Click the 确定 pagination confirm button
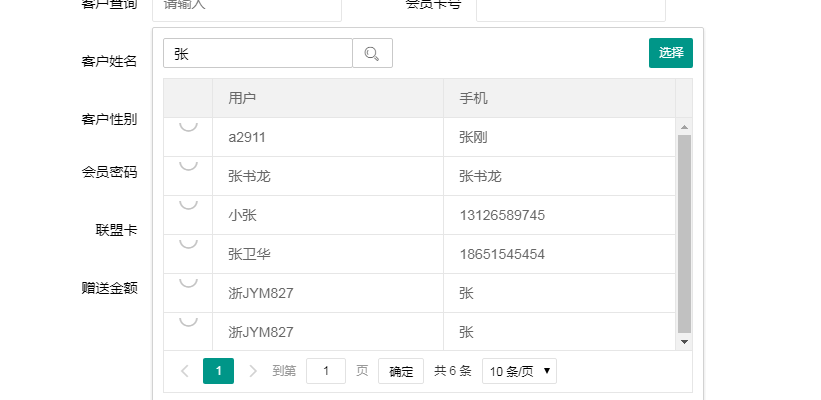This screenshot has width=821, height=400. click(x=401, y=371)
